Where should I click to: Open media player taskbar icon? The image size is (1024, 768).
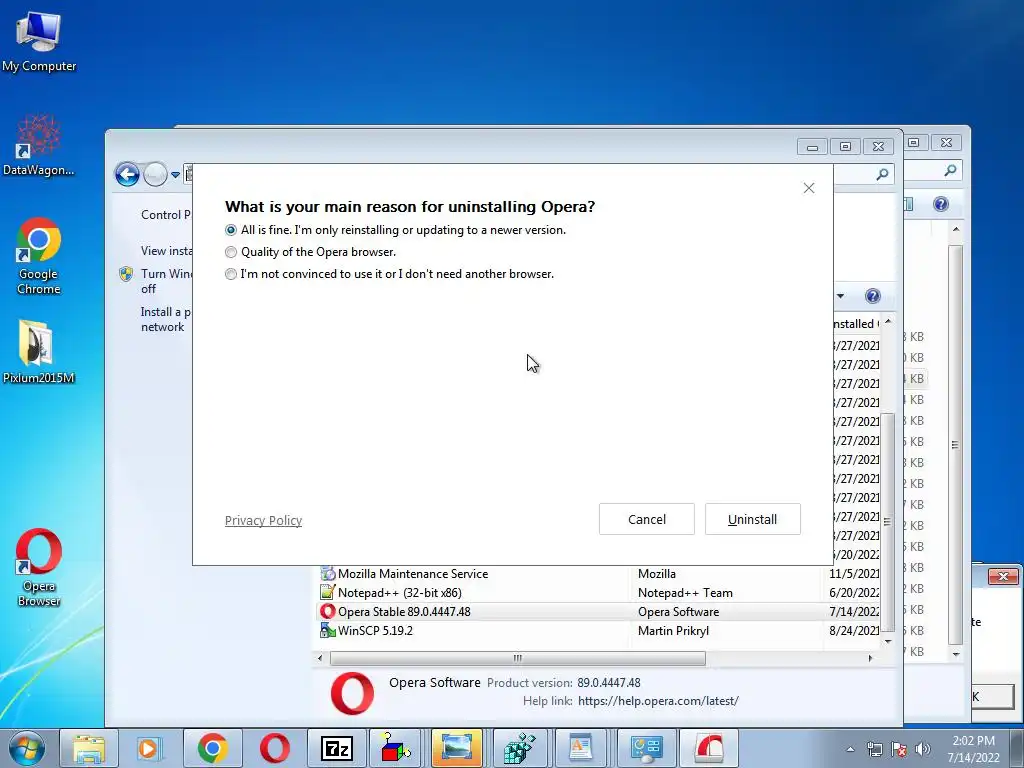[x=150, y=748]
